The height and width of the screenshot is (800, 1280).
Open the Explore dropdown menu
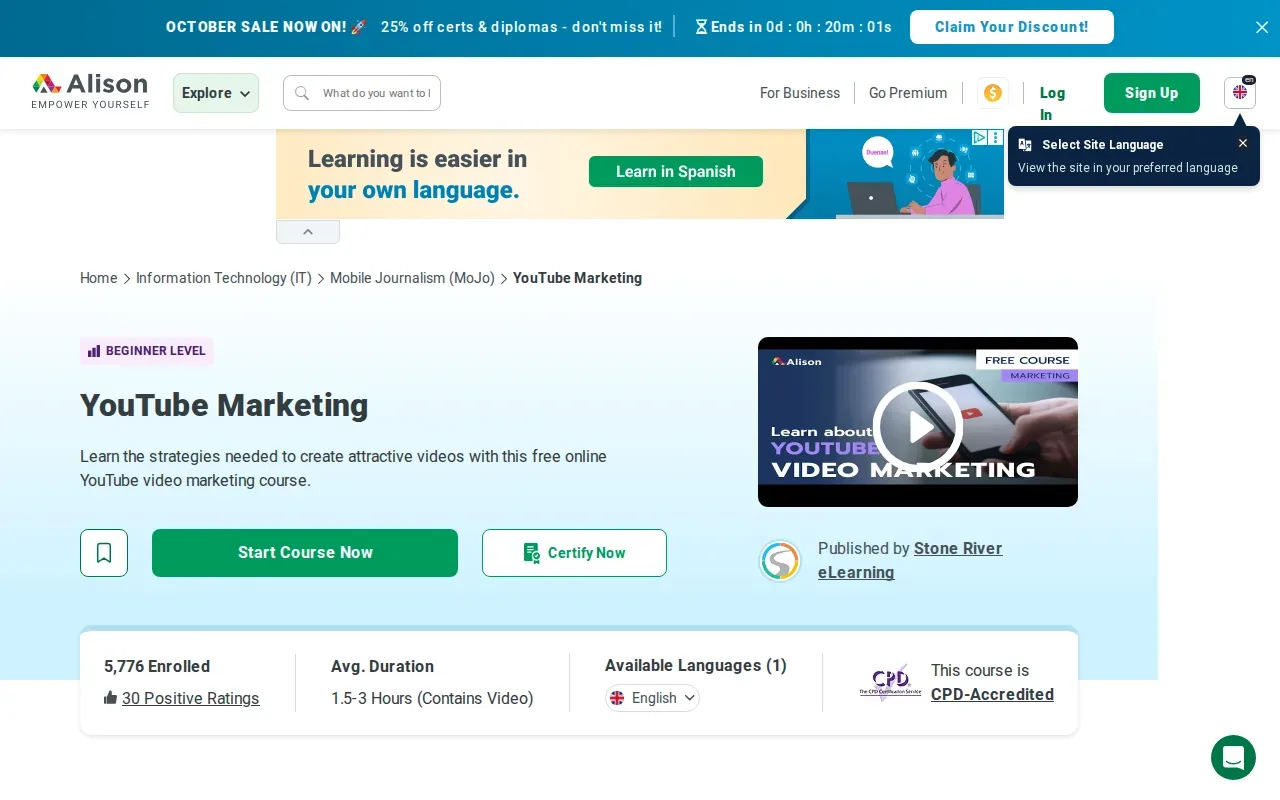216,93
